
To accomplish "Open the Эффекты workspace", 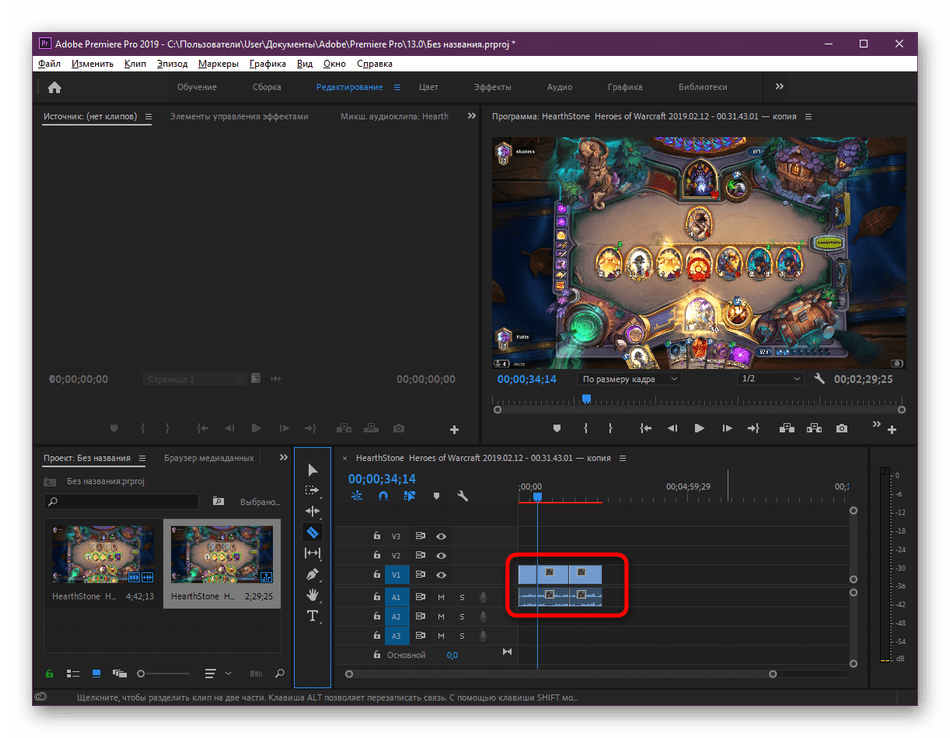I will 492,87.
